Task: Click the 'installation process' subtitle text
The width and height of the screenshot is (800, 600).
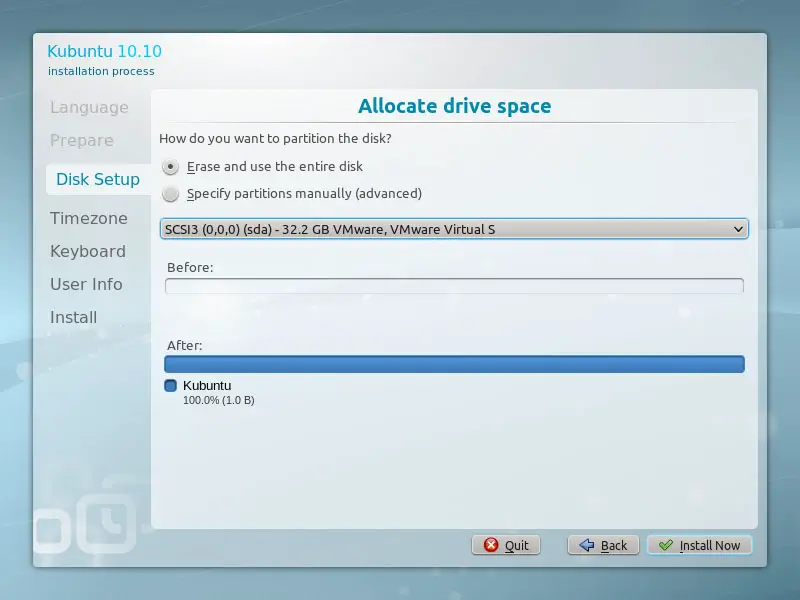Action: coord(101,71)
